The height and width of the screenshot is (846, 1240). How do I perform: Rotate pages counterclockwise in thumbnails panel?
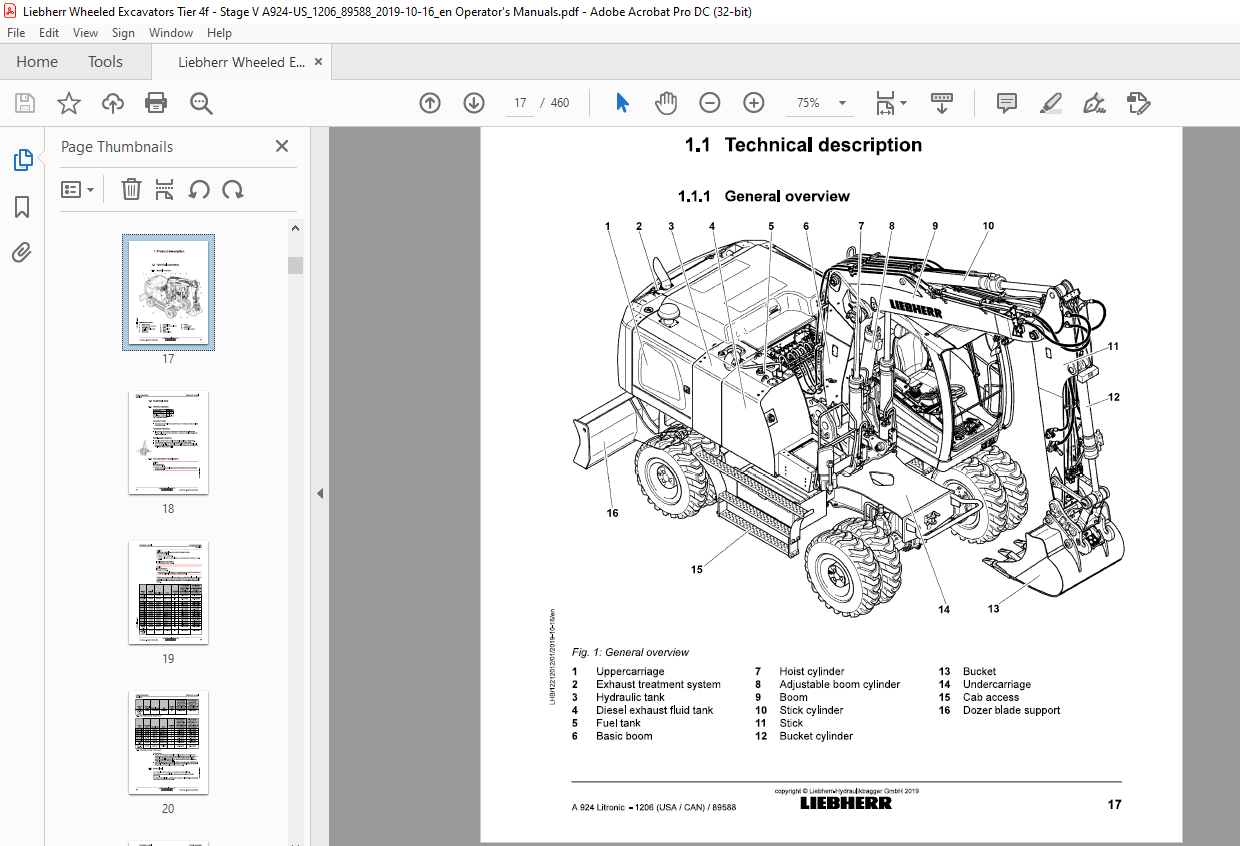(199, 189)
